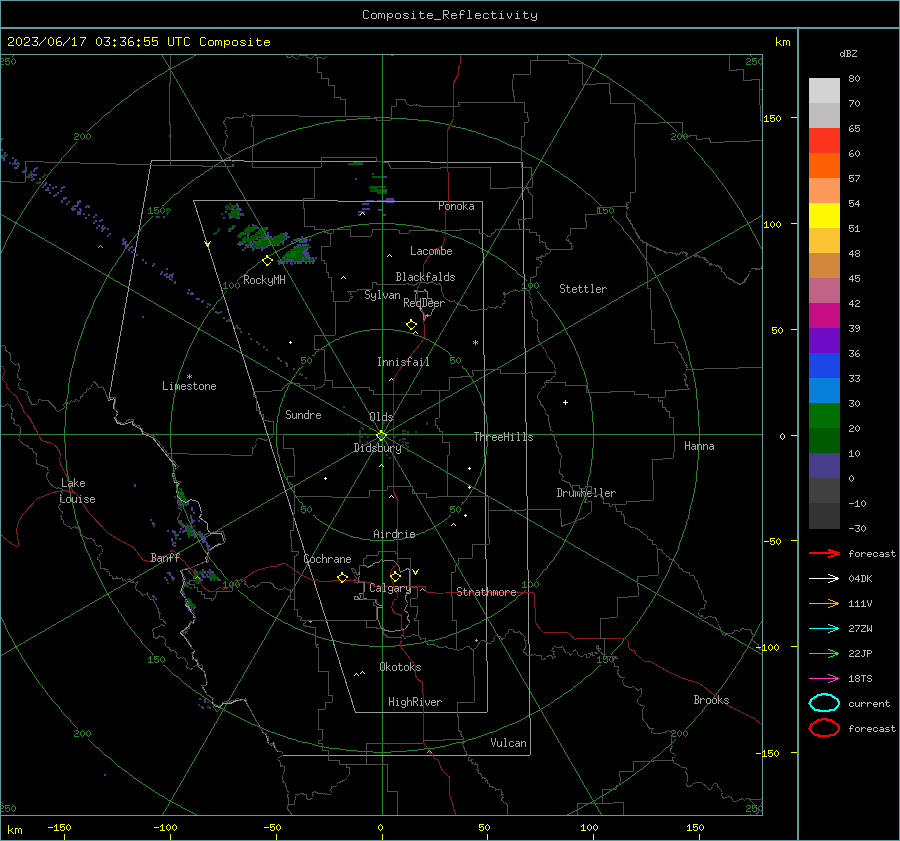Click the Okotoks label
The width and height of the screenshot is (900, 841).
tap(400, 667)
